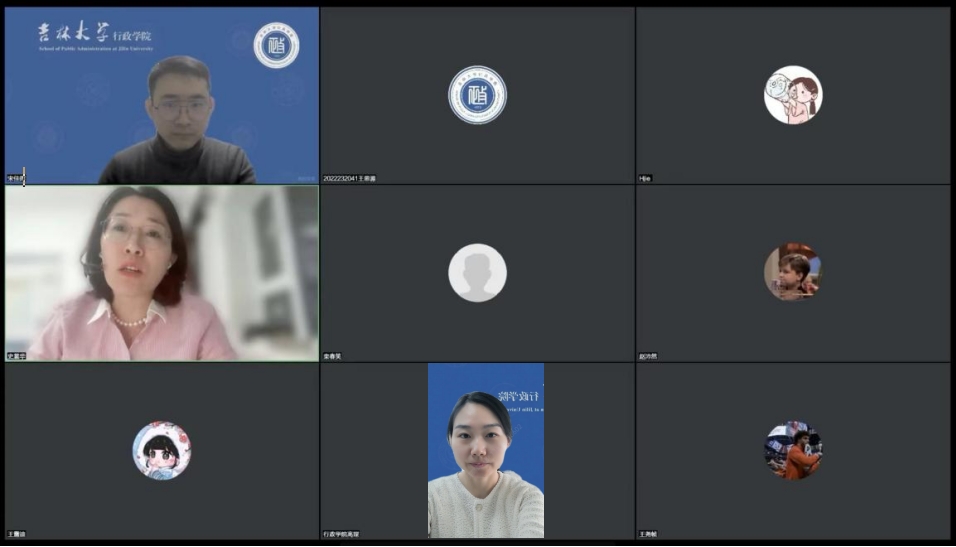Click the university emblem avatar in the top-middle tile
The image size is (956, 547).
tap(477, 95)
